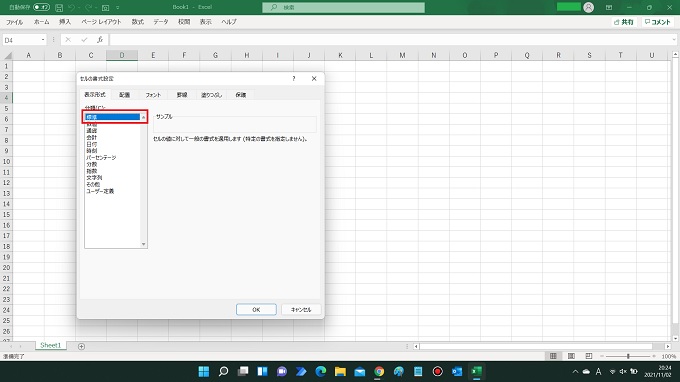Click the 共有 share button
The image size is (680, 382).
[x=624, y=22]
